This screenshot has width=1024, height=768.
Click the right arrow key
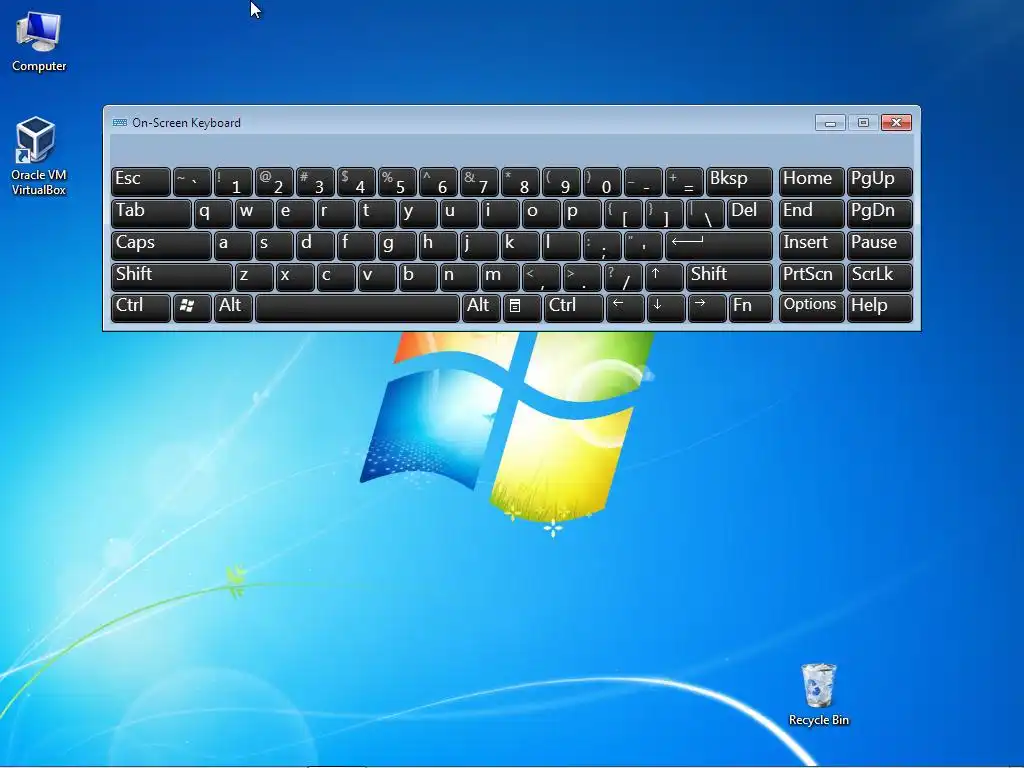tap(707, 308)
